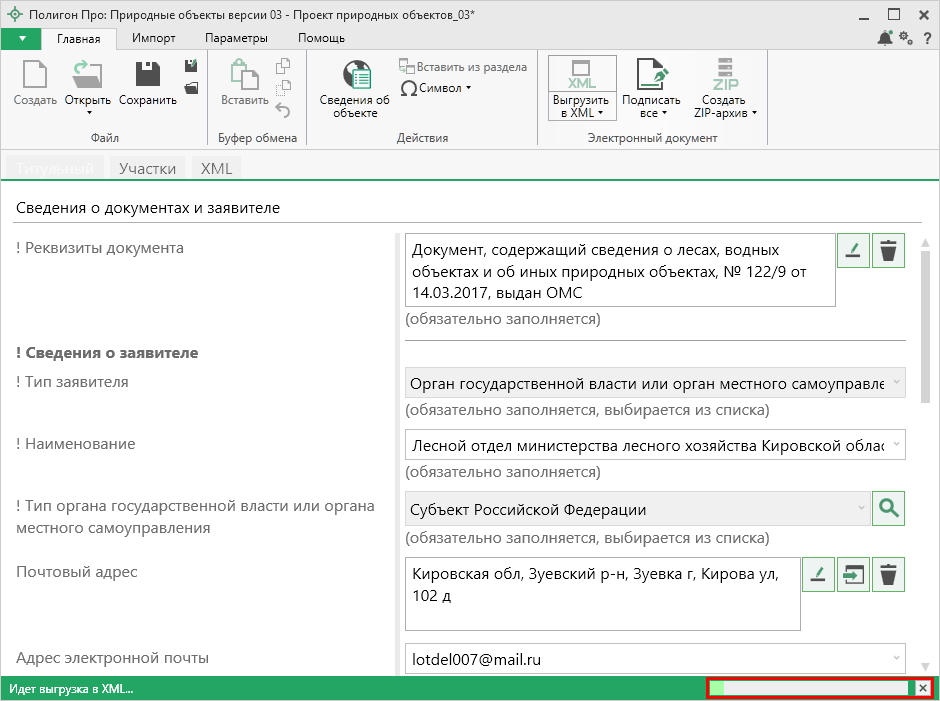The image size is (940, 701).
Task: Click the help question mark icon
Action: (x=926, y=38)
